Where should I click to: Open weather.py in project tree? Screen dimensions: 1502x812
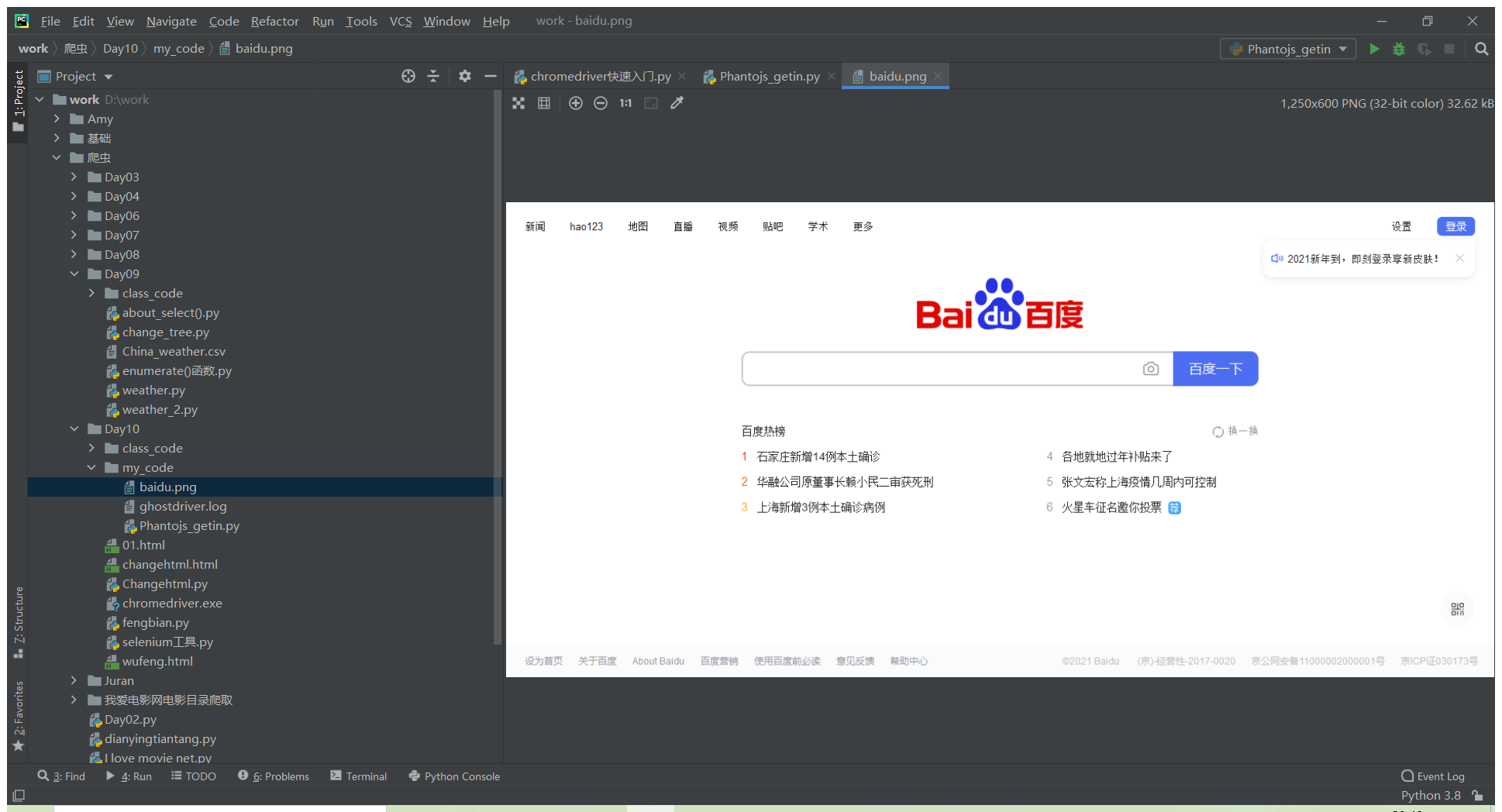click(x=153, y=390)
